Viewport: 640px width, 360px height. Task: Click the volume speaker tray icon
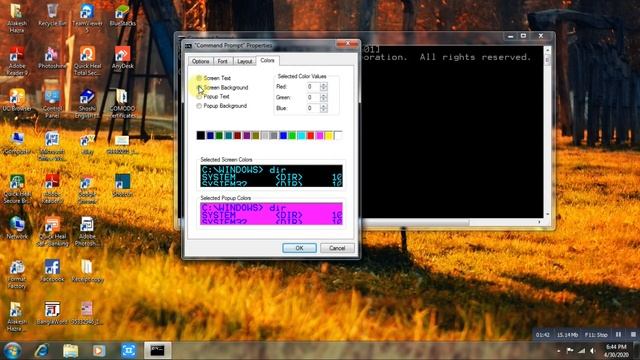tap(593, 351)
